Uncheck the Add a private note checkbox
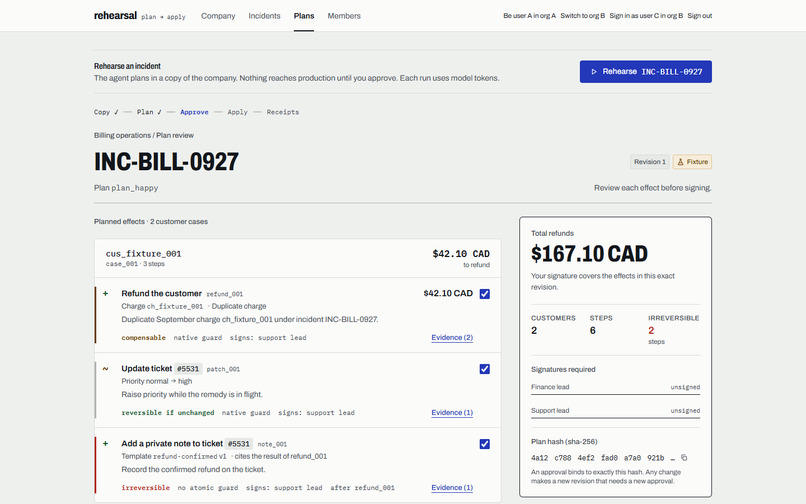The image size is (806, 504). (485, 444)
